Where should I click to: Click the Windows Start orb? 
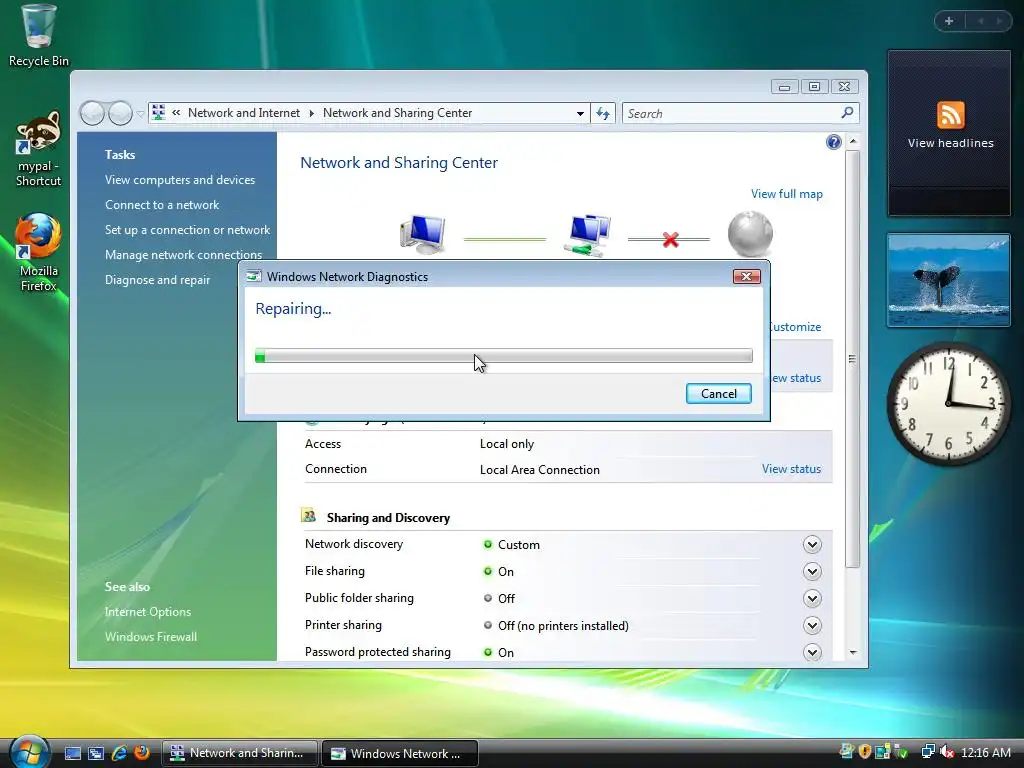pyautogui.click(x=29, y=752)
